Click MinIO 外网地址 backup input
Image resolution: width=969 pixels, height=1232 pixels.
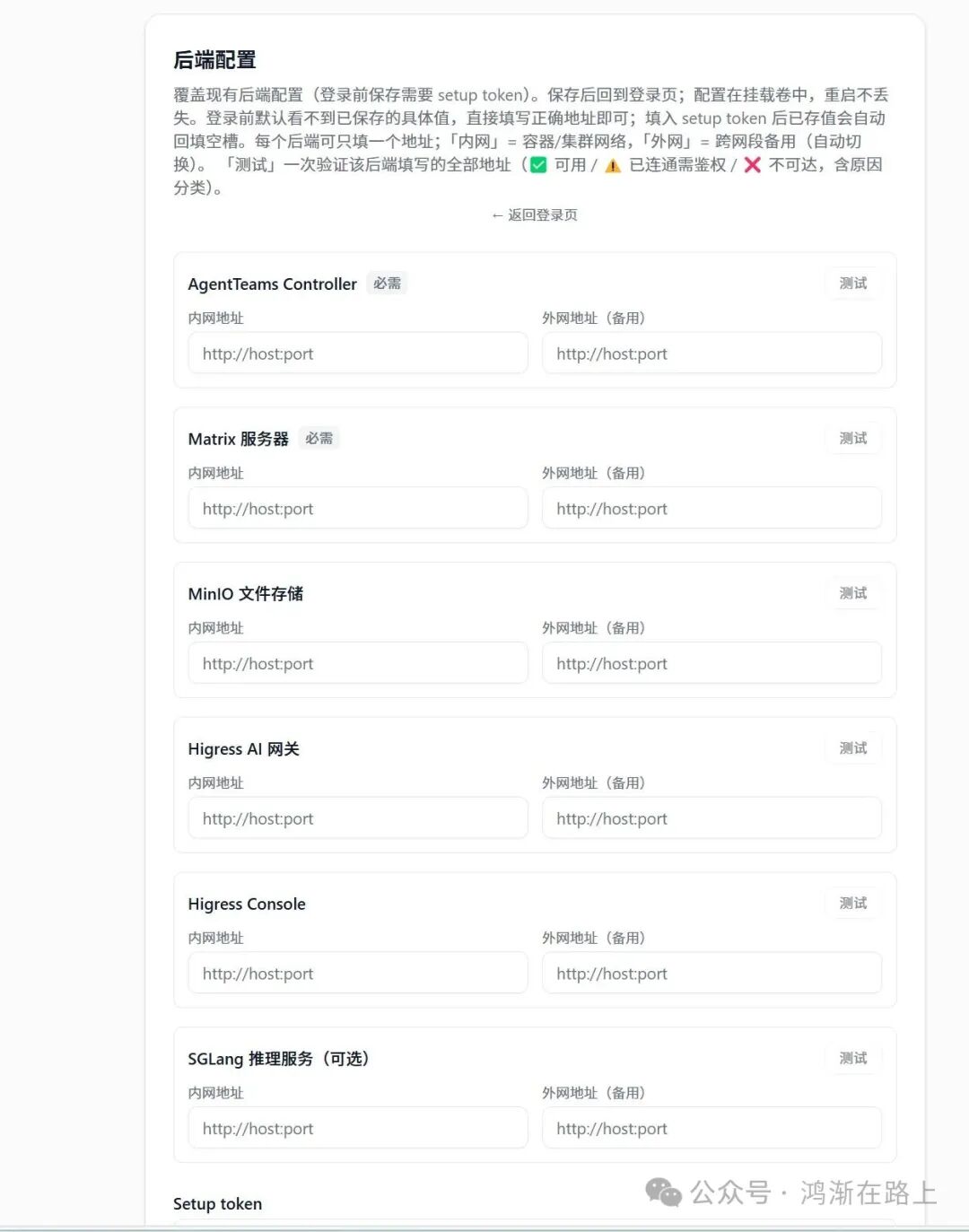(711, 664)
